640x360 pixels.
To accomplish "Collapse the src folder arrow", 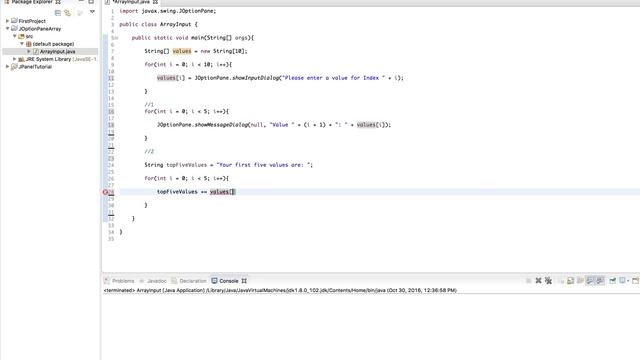I will 15,36.
